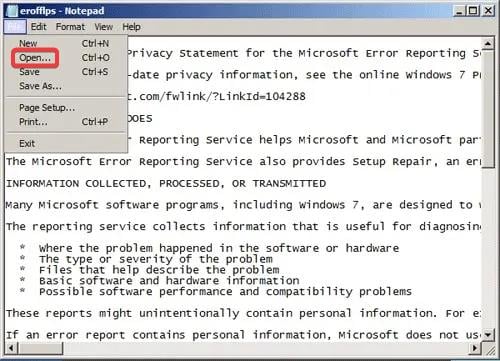Open the Help menu
The height and width of the screenshot is (361, 500).
[131, 27]
